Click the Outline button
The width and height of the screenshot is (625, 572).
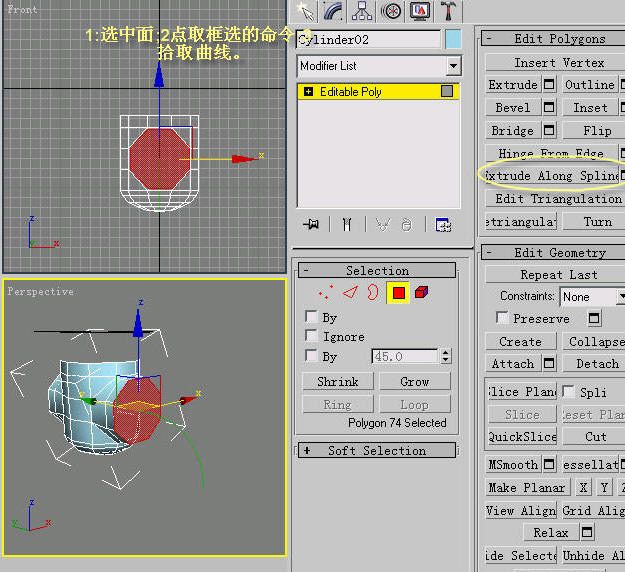tap(590, 85)
